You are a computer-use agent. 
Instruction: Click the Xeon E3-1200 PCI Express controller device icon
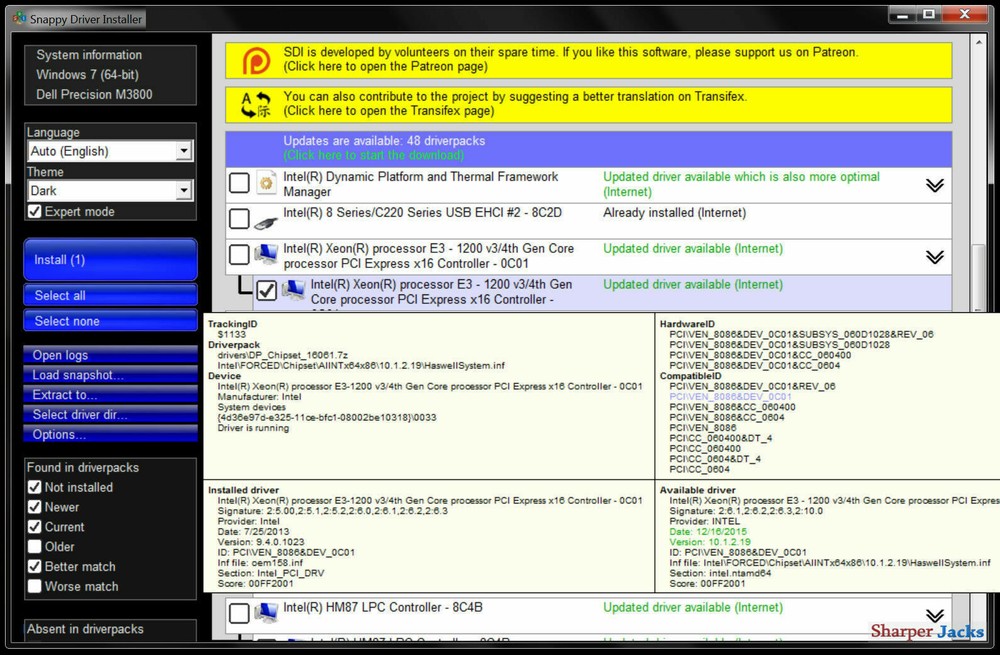pos(266,254)
